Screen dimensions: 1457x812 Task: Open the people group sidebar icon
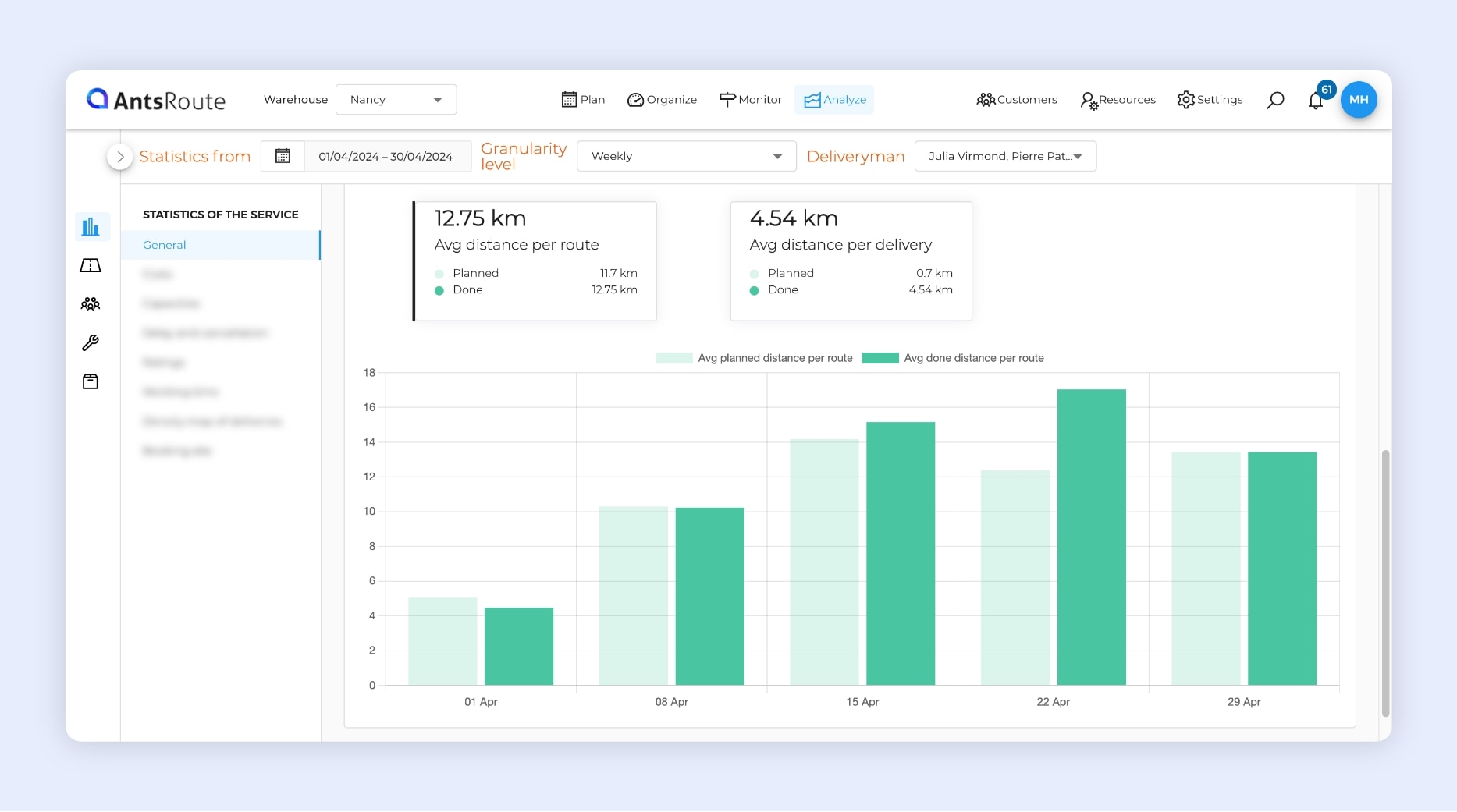(x=91, y=304)
